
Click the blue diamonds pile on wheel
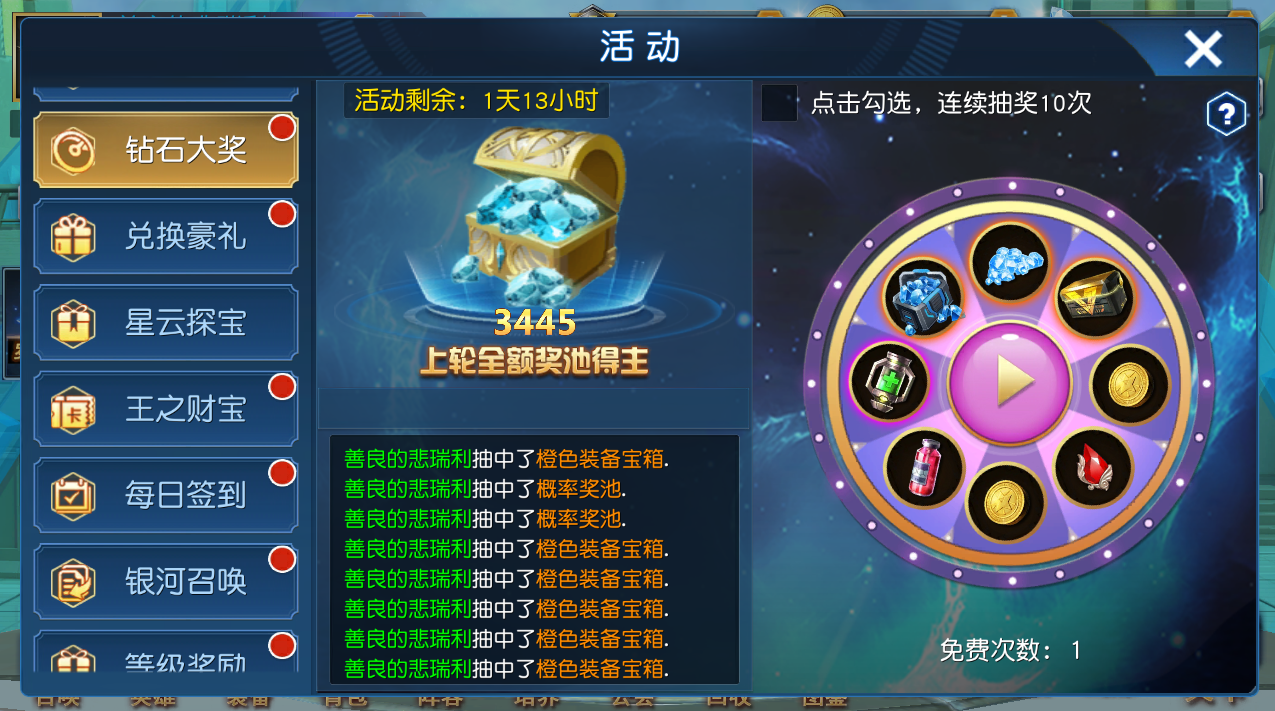1010,262
